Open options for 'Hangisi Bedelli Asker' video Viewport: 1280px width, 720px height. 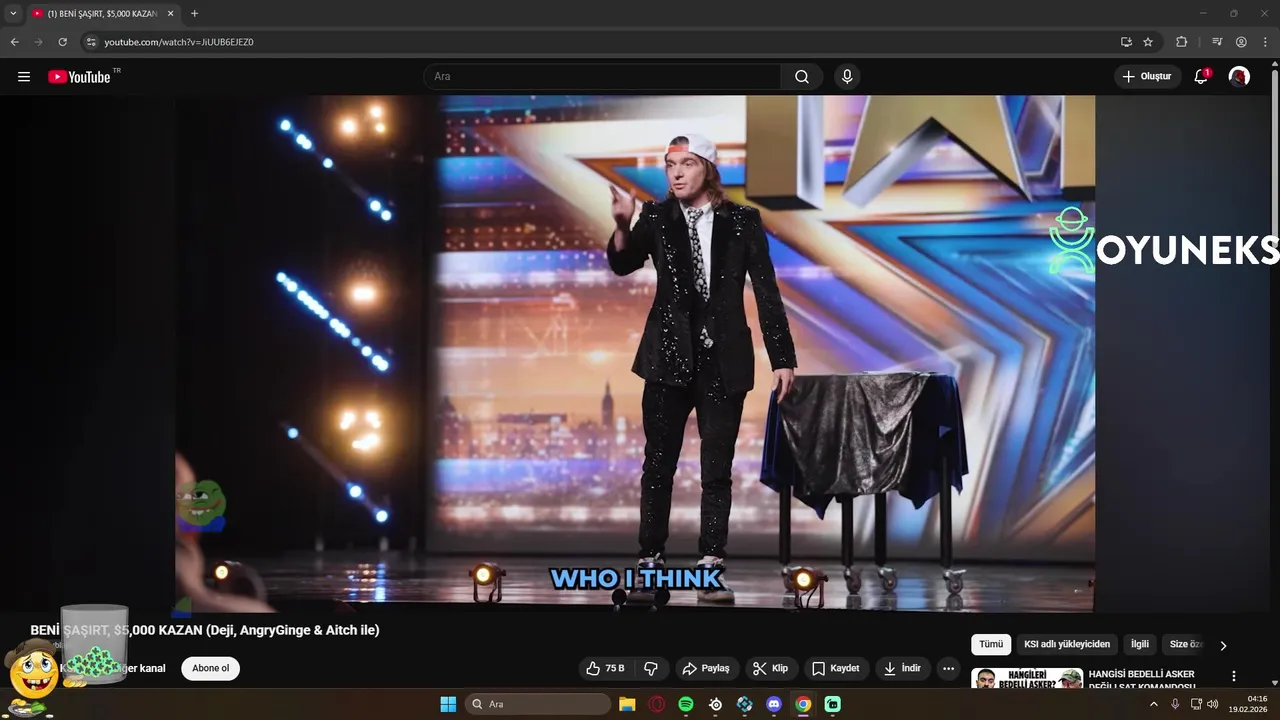[x=1233, y=677]
